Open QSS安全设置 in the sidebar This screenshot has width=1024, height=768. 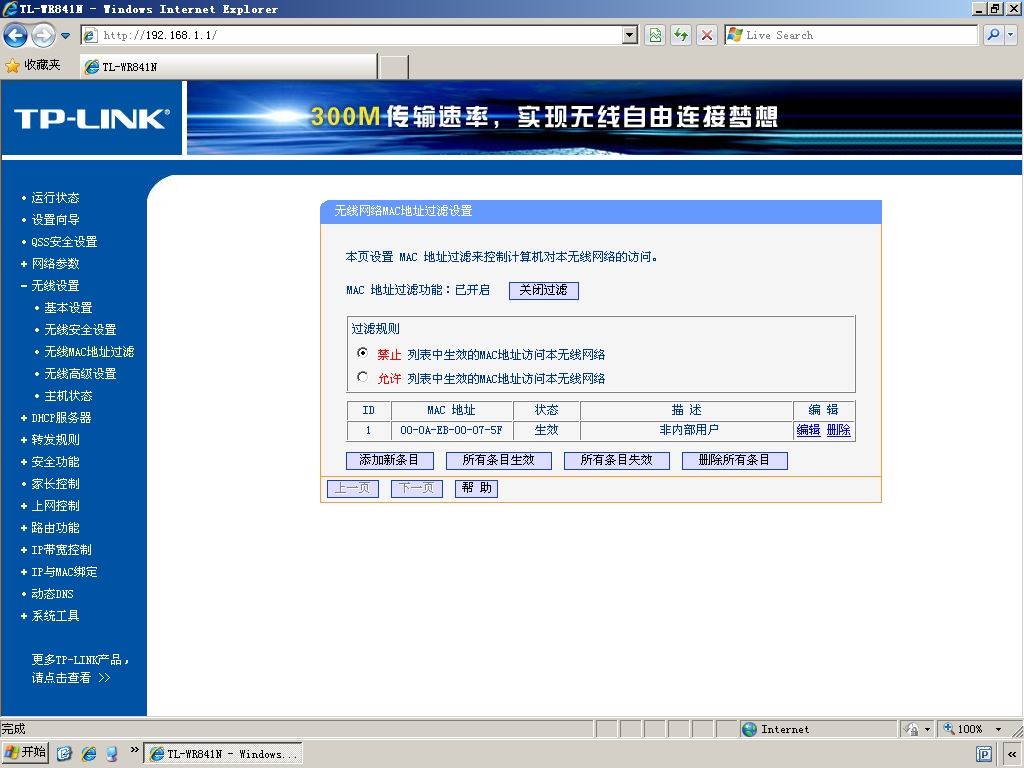(x=64, y=242)
